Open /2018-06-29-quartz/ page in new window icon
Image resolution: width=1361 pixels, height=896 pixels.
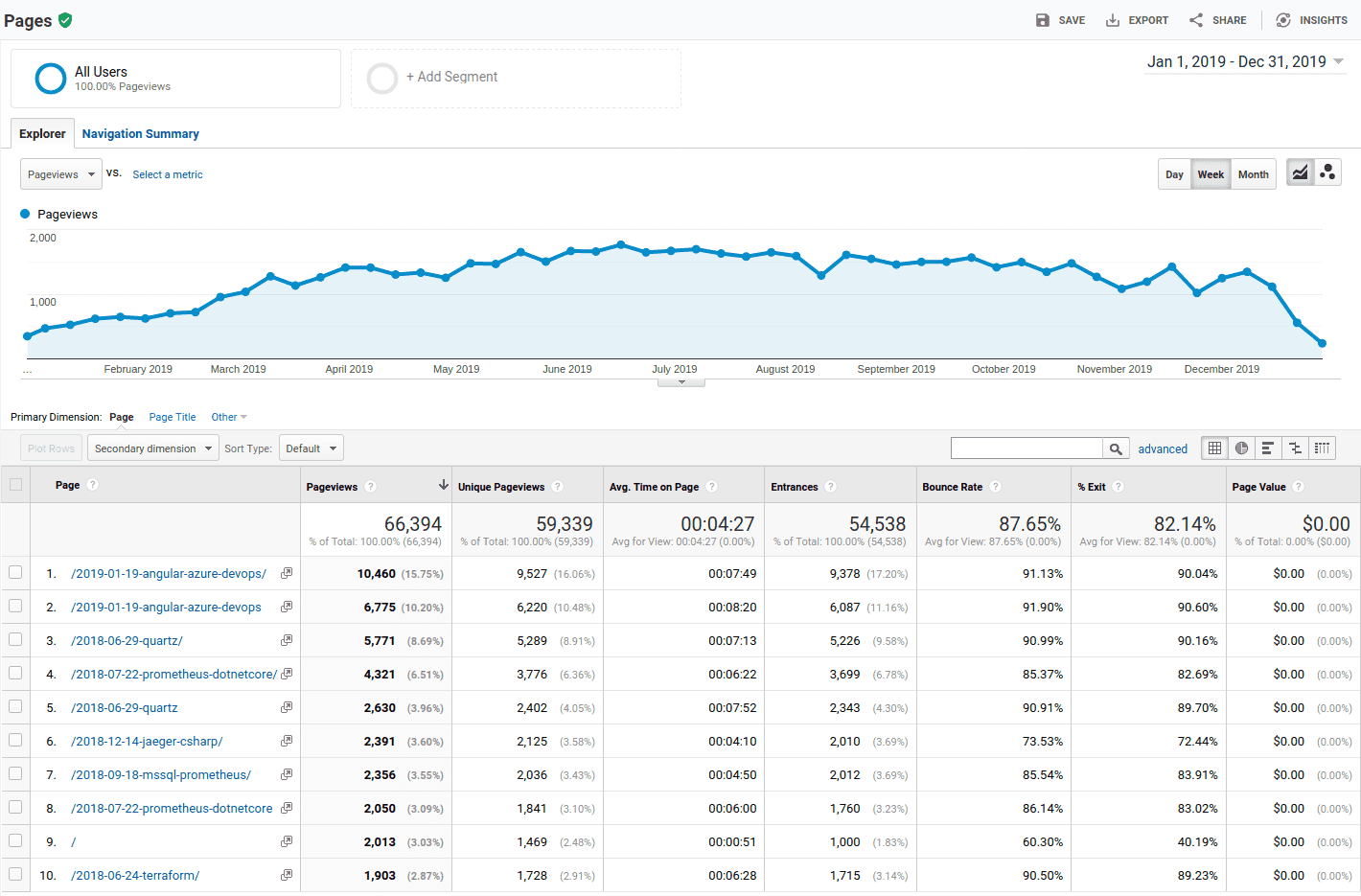286,640
